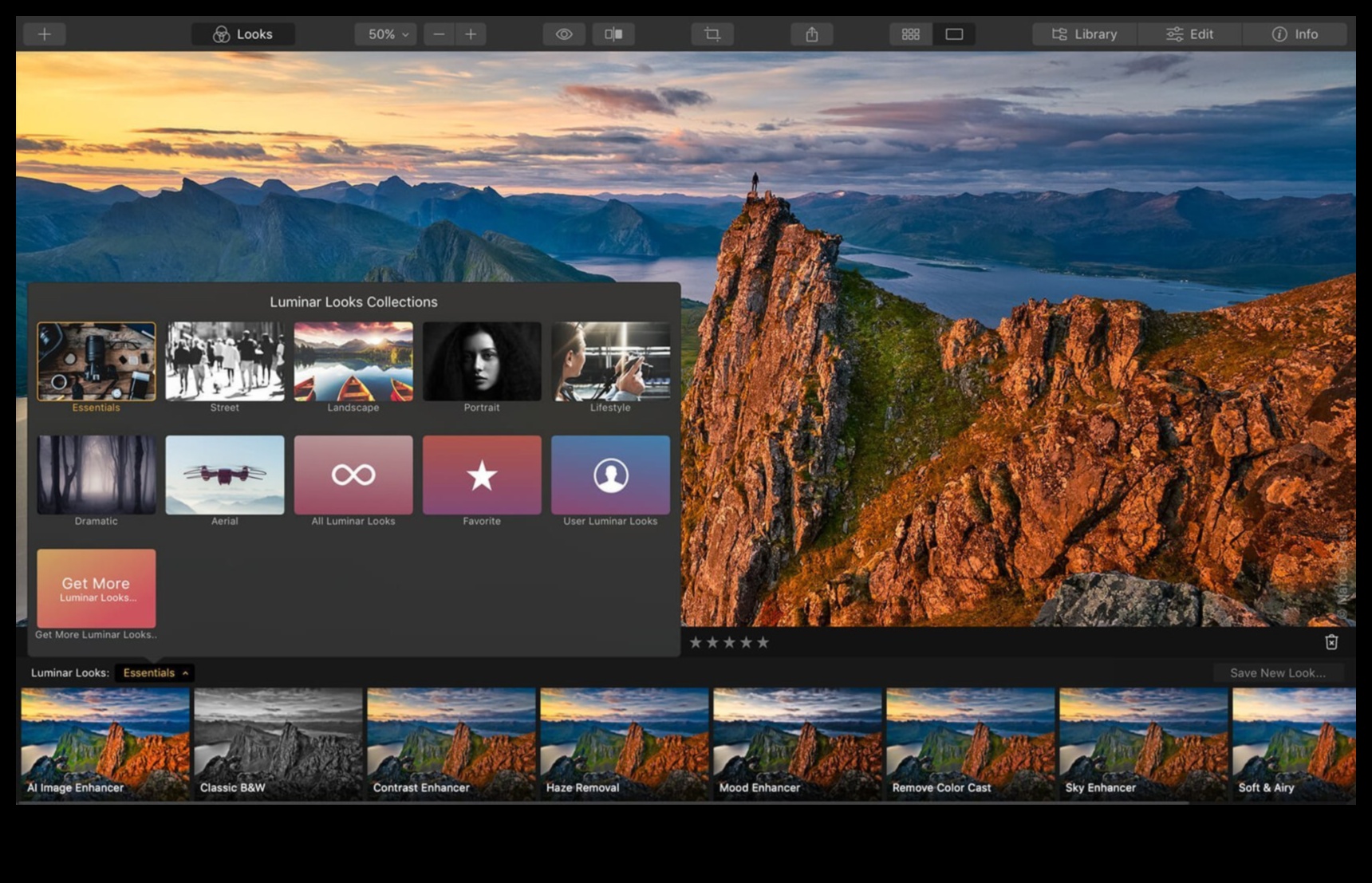Image resolution: width=1372 pixels, height=883 pixels.
Task: Click the Get More Luminar Looks tile
Action: pyautogui.click(x=97, y=589)
